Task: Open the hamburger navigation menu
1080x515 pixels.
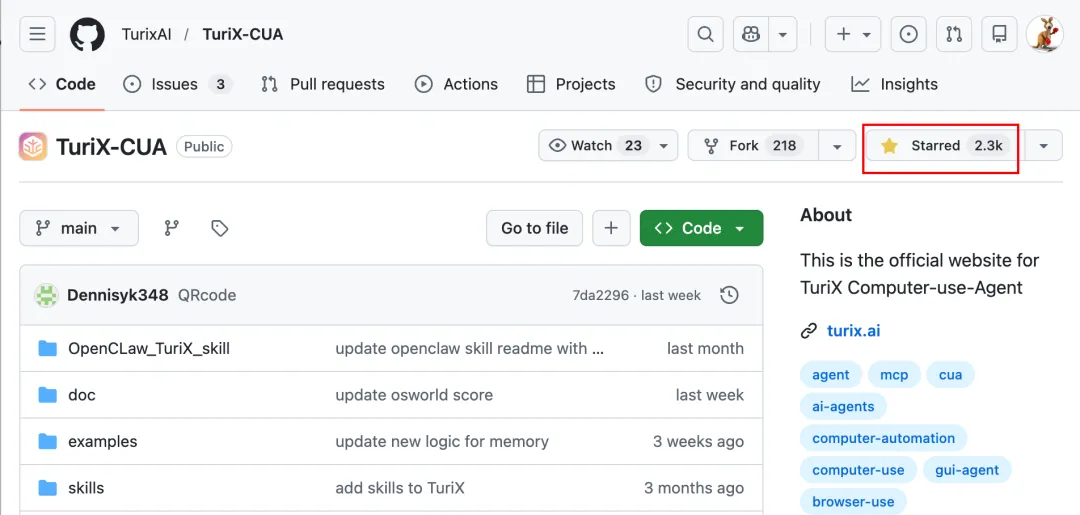Action: click(37, 34)
